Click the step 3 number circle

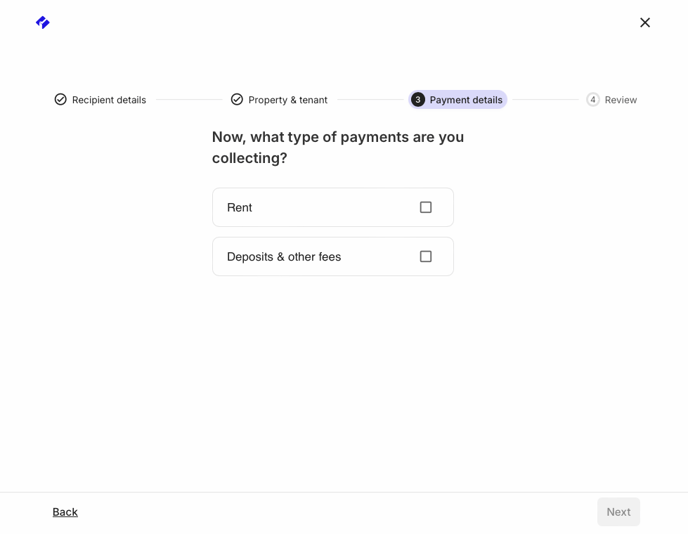click(x=418, y=100)
